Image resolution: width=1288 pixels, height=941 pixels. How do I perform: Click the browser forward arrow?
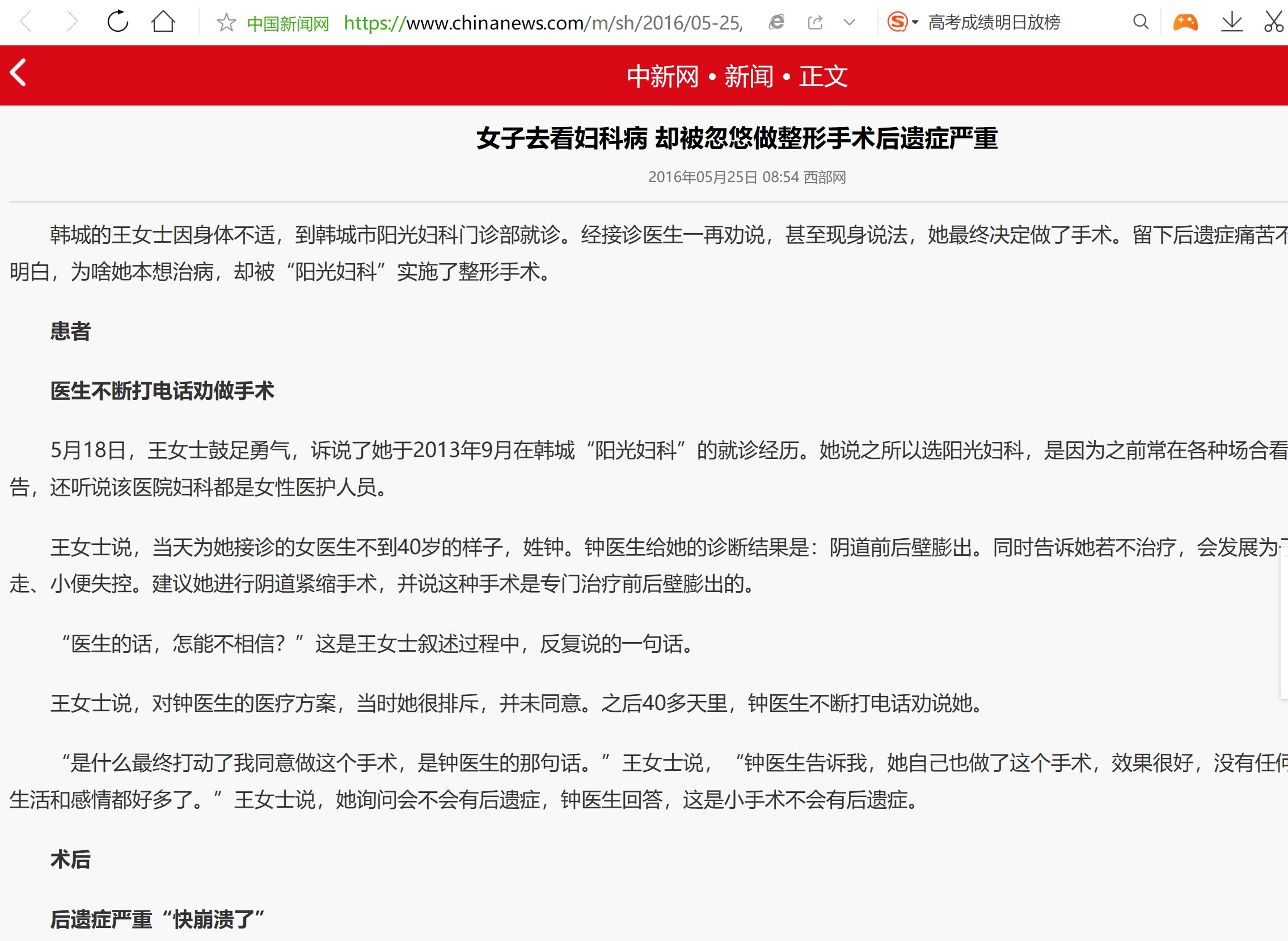[x=72, y=22]
